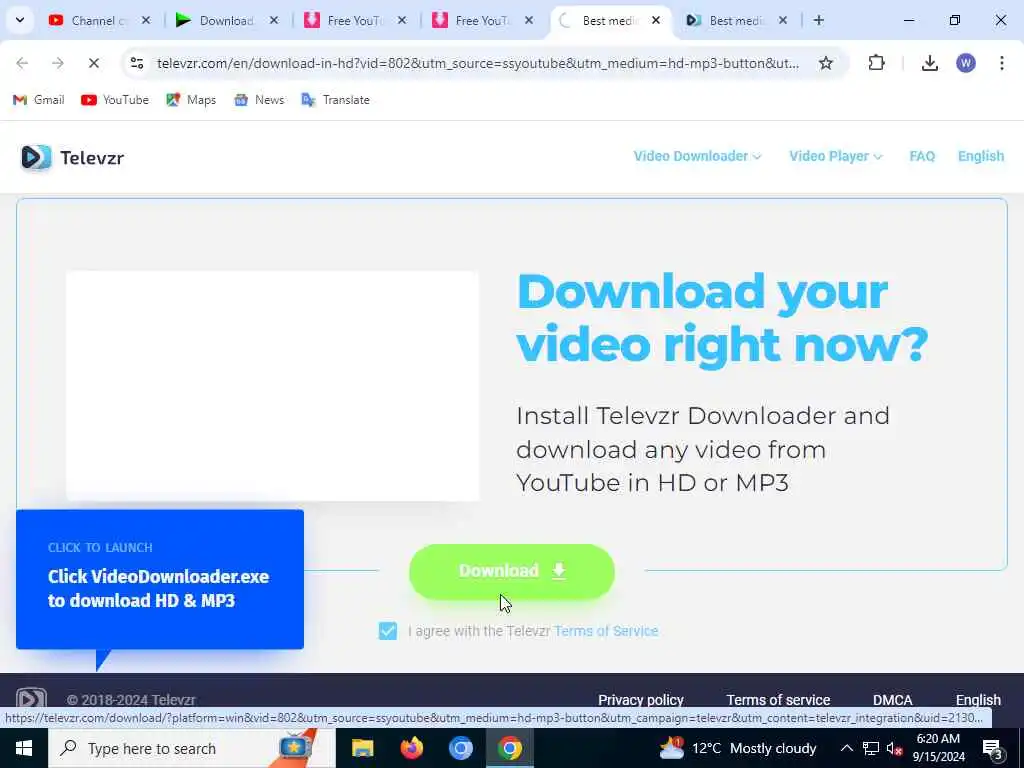Click the green Download button

point(511,571)
